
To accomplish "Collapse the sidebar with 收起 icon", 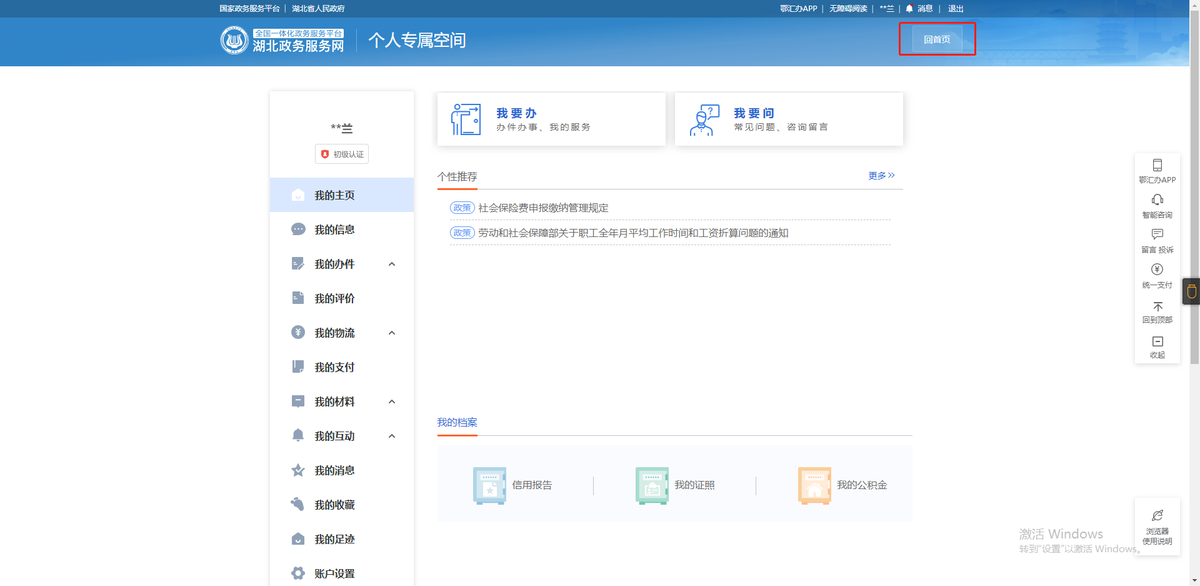I will pyautogui.click(x=1157, y=342).
